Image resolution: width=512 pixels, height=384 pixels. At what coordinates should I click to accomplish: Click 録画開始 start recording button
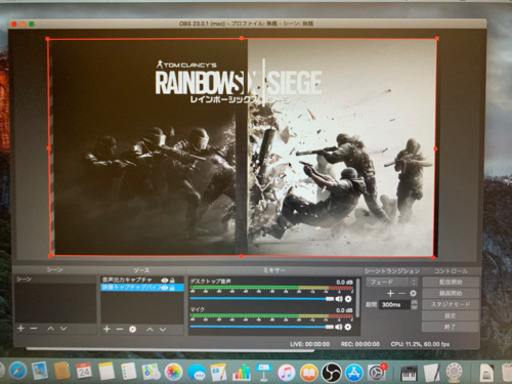[x=450, y=293]
